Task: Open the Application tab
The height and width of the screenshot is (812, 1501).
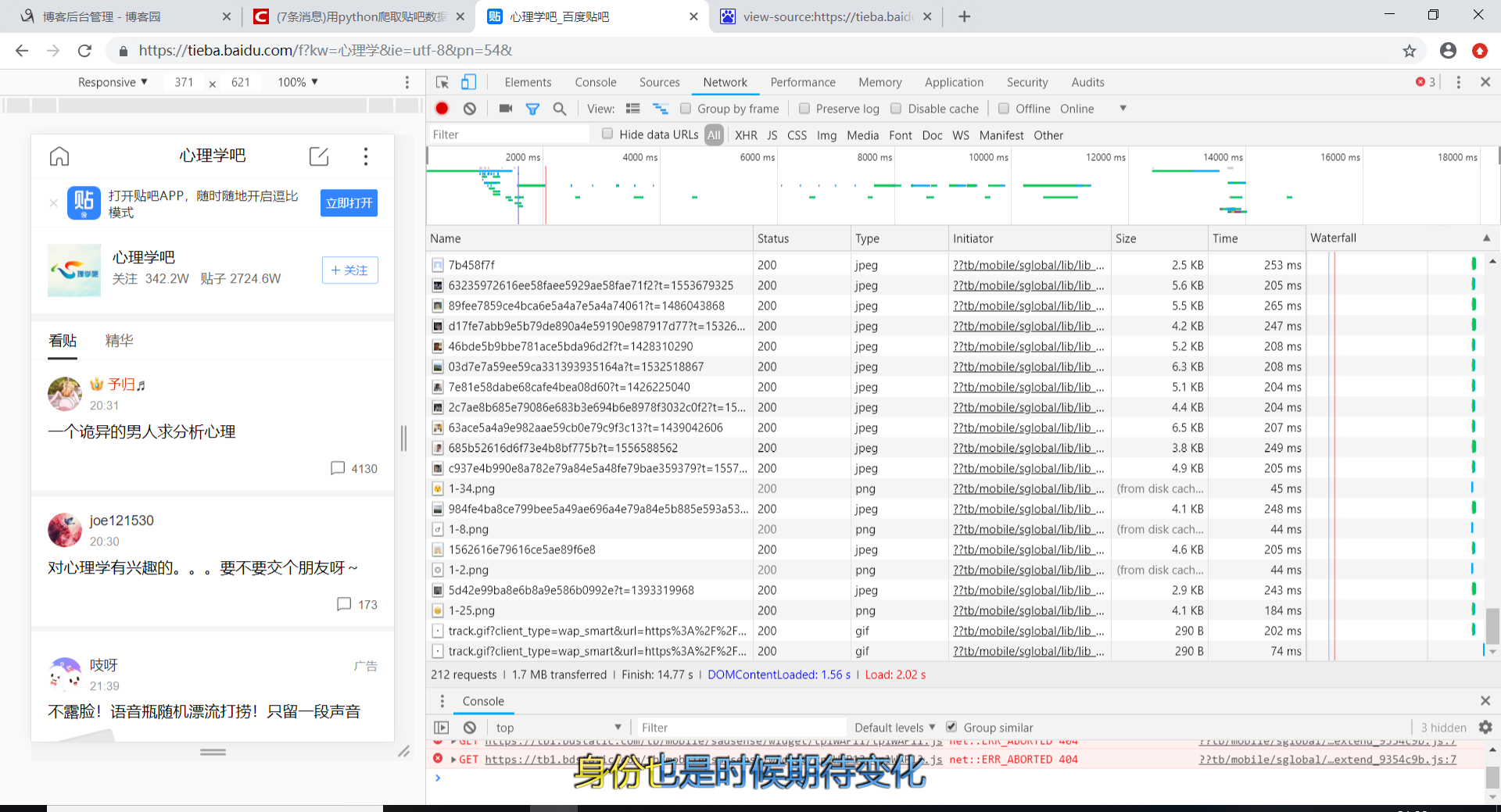Action: pyautogui.click(x=954, y=82)
